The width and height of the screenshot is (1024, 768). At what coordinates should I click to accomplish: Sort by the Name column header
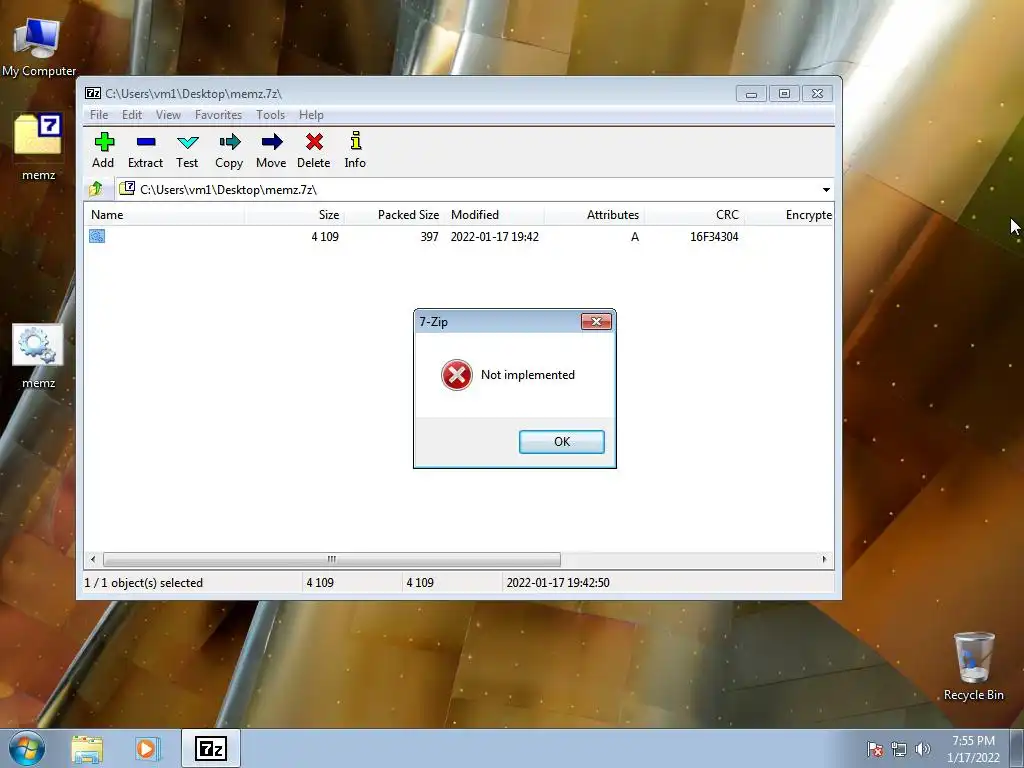[x=164, y=215]
